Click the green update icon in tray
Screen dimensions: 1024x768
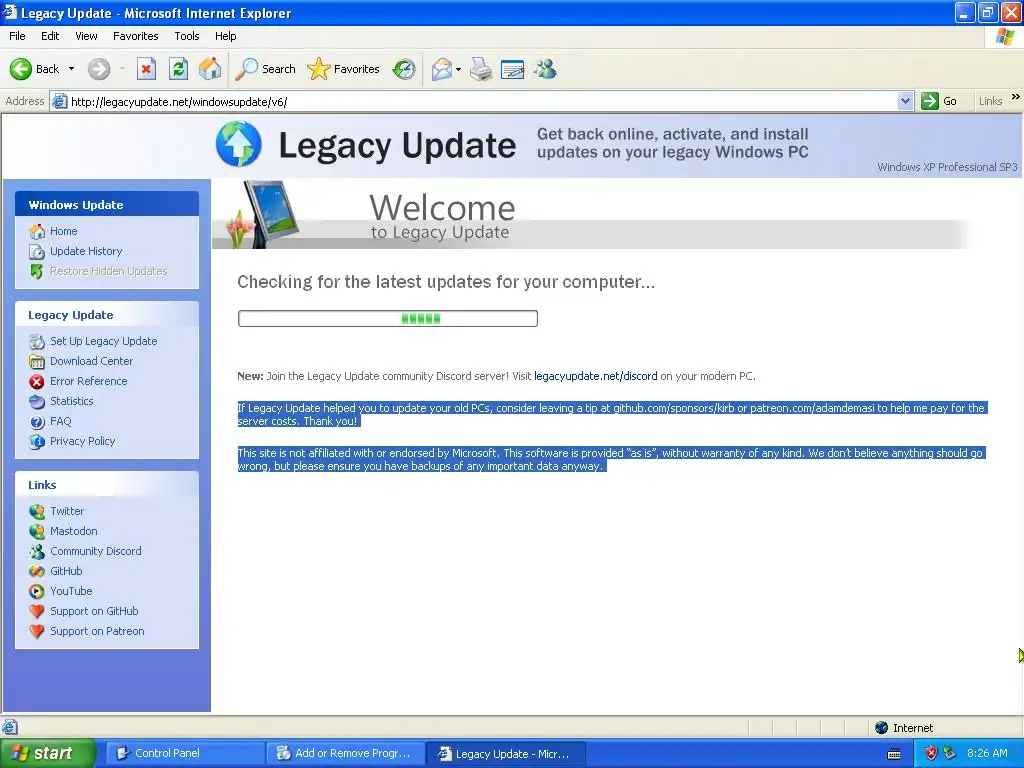pos(950,753)
